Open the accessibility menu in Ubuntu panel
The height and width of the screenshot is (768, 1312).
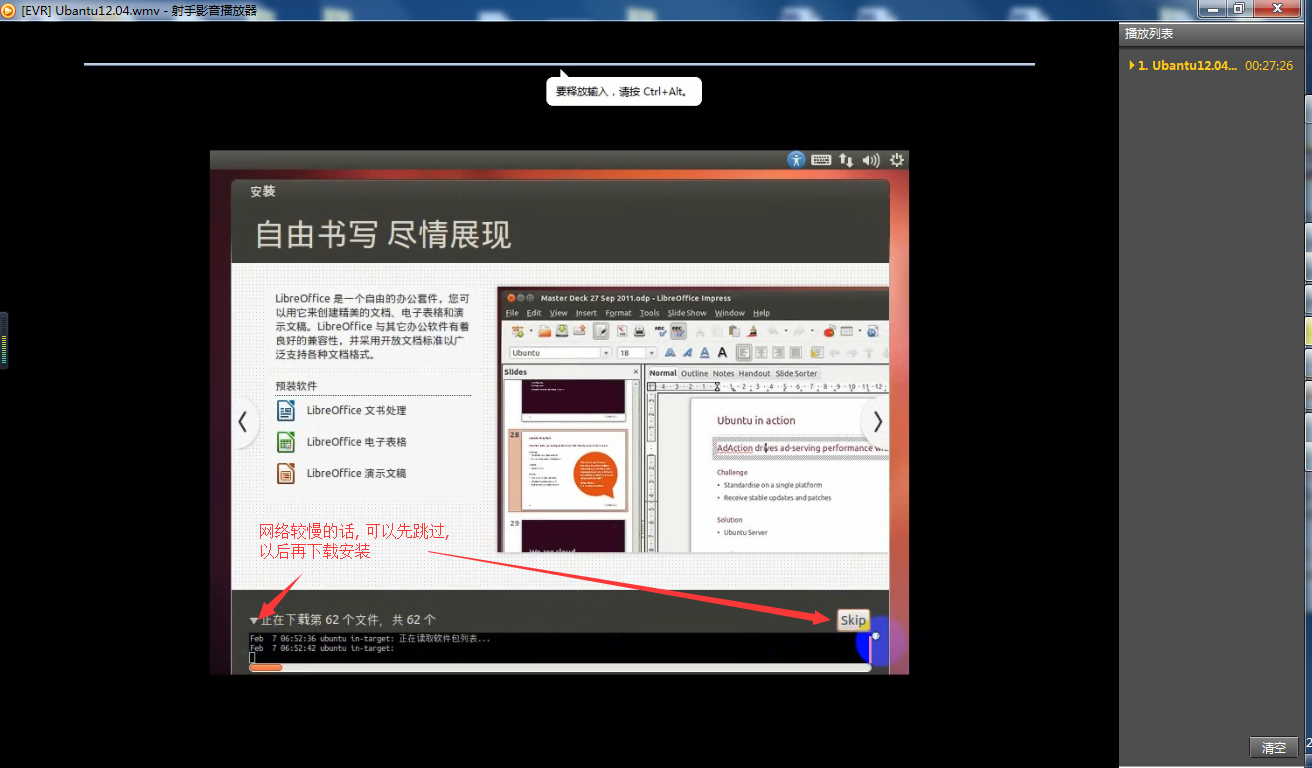pyautogui.click(x=796, y=159)
